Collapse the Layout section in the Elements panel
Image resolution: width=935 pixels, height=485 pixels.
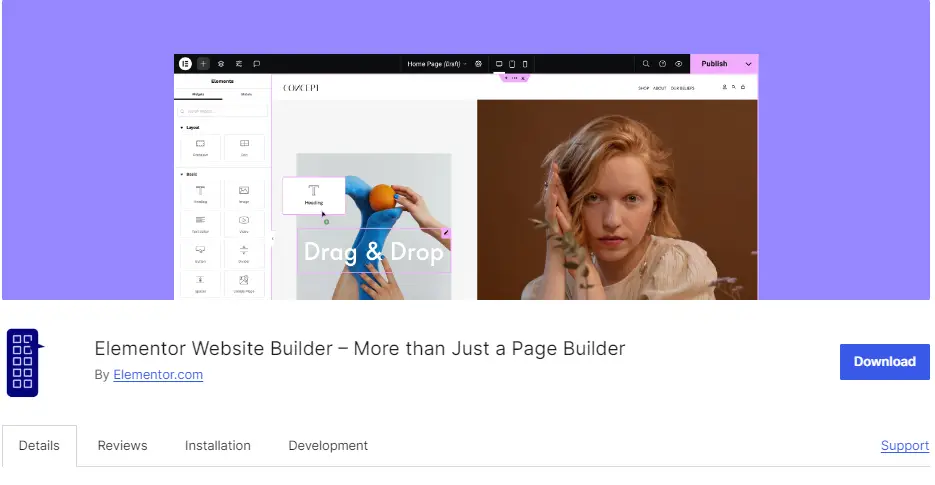pos(190,128)
